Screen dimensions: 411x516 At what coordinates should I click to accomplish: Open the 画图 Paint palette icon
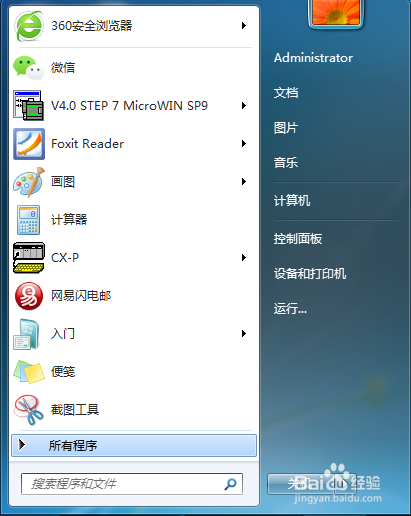click(29, 182)
